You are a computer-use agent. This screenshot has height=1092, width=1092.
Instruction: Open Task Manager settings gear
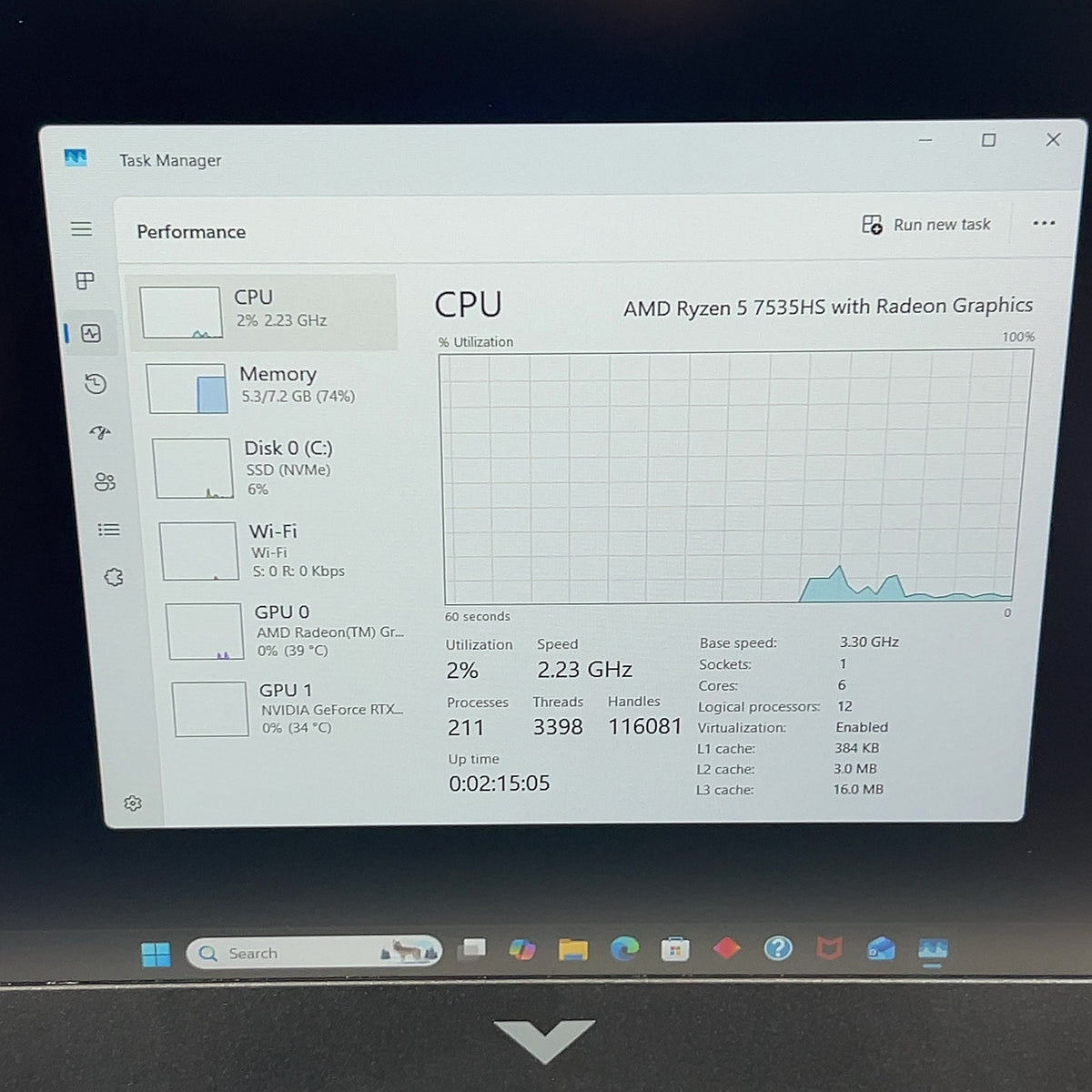coord(133,803)
